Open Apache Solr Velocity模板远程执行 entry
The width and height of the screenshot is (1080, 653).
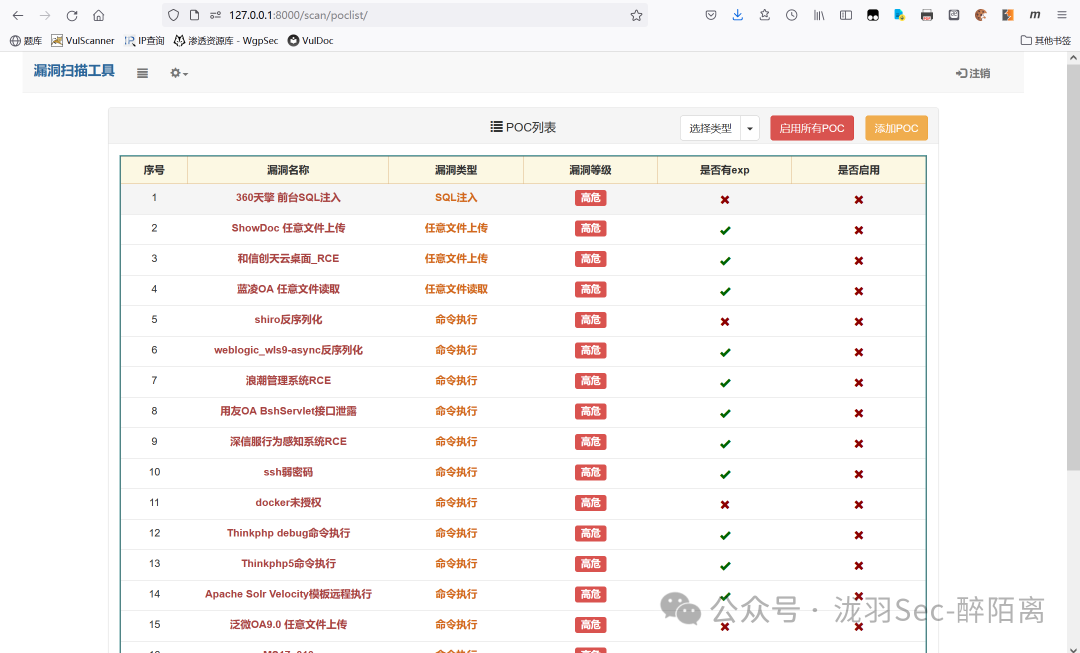click(x=288, y=594)
